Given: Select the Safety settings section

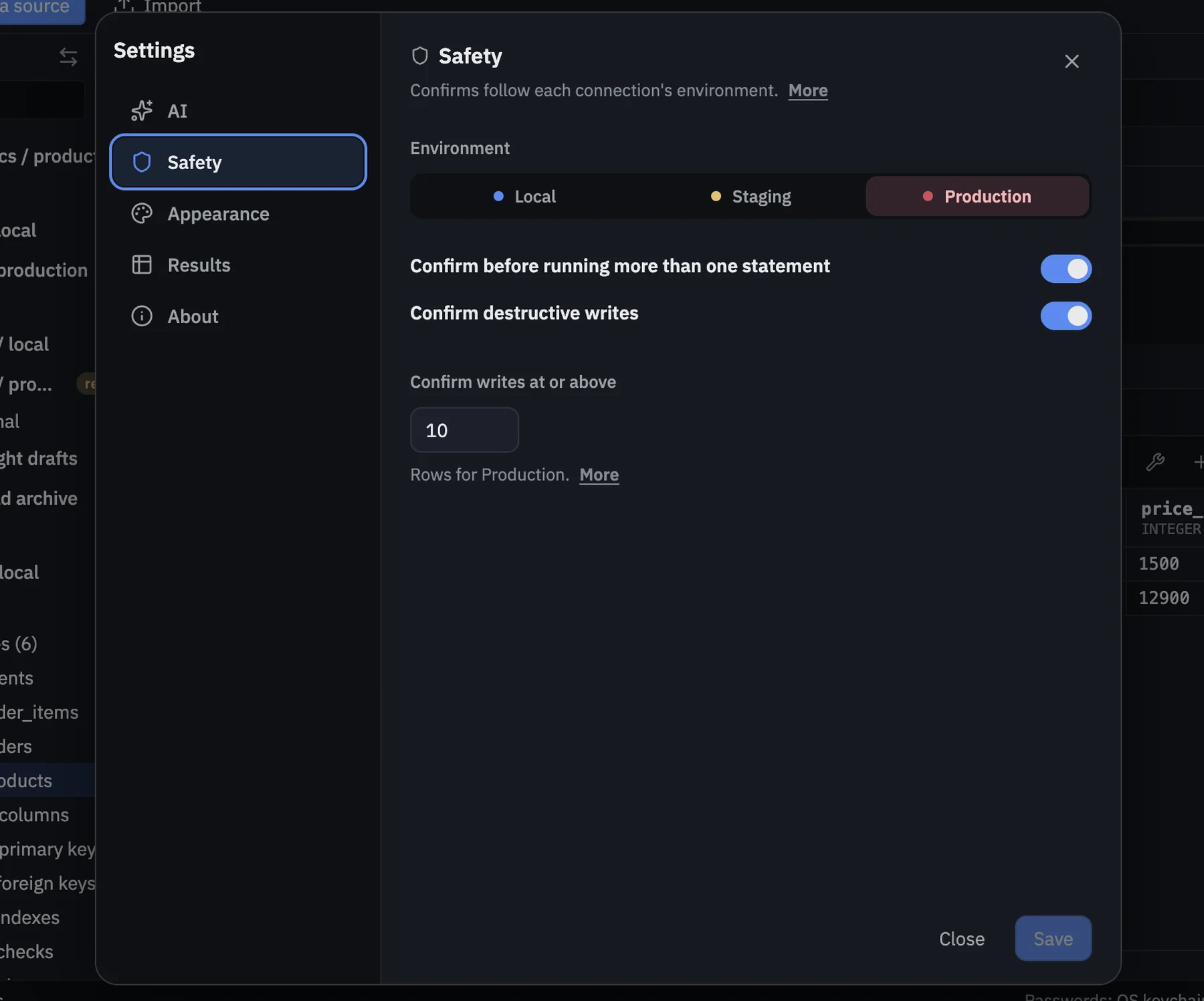Looking at the screenshot, I should [237, 162].
